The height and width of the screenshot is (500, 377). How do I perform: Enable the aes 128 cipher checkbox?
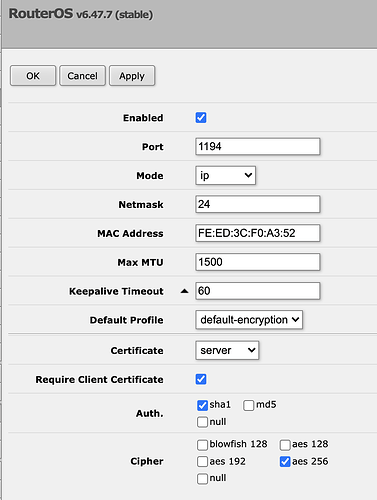(285, 445)
